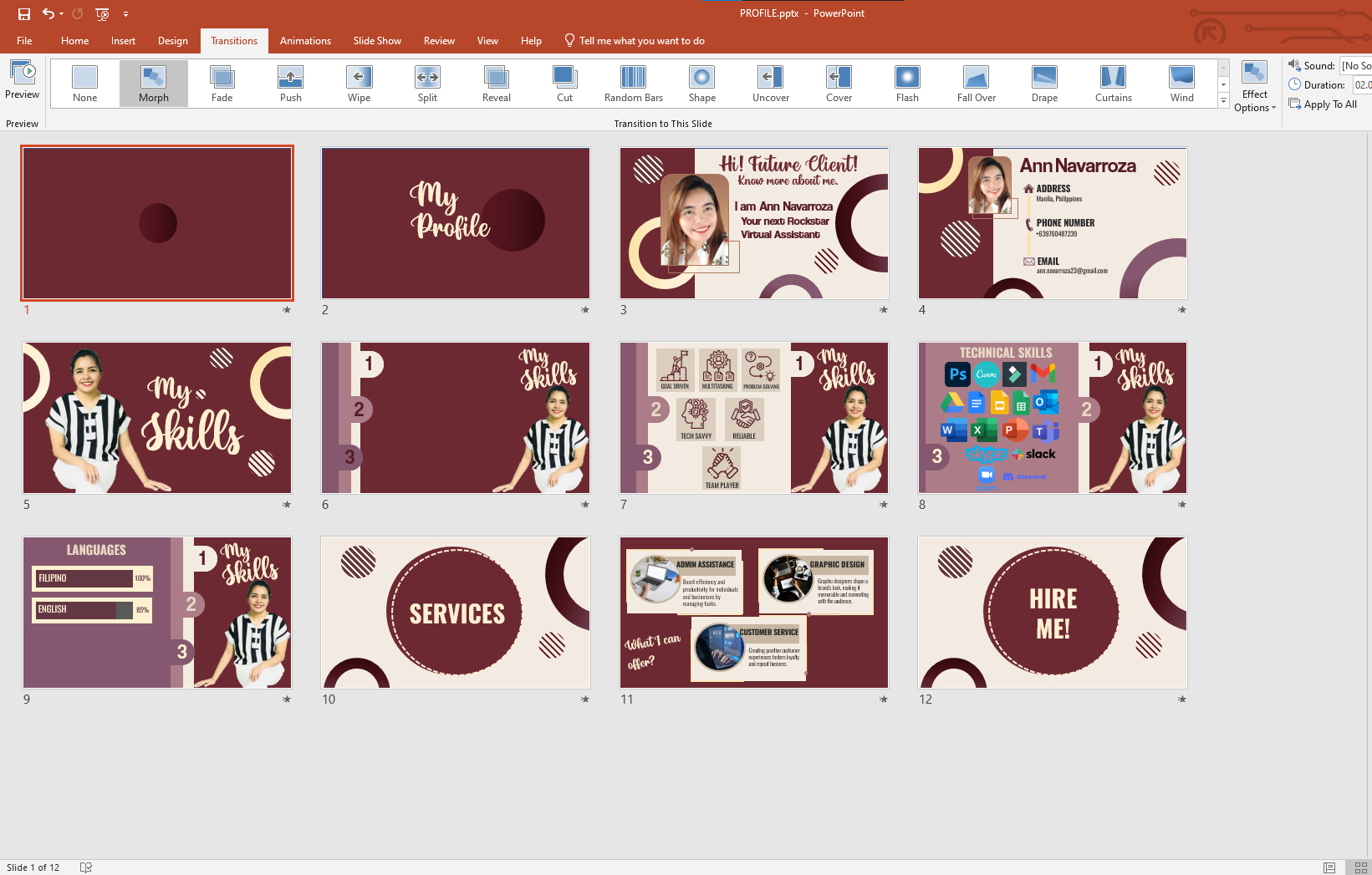Apply the Uncover transition

(771, 84)
